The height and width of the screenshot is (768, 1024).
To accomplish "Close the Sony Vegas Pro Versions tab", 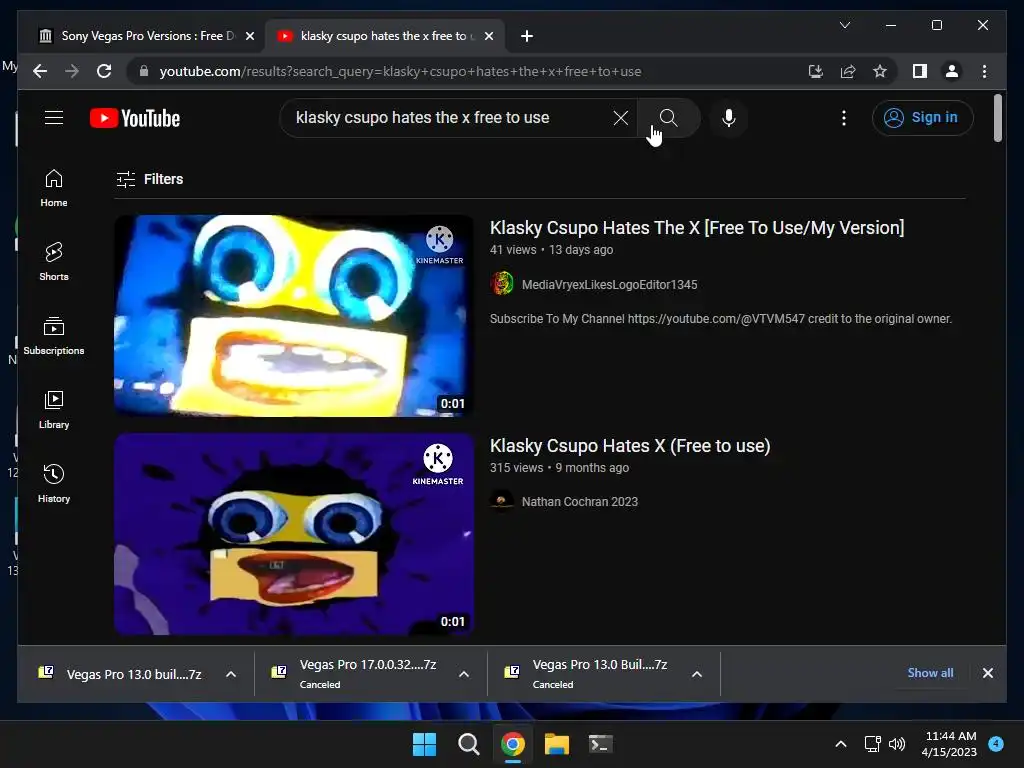I will pyautogui.click(x=249, y=36).
